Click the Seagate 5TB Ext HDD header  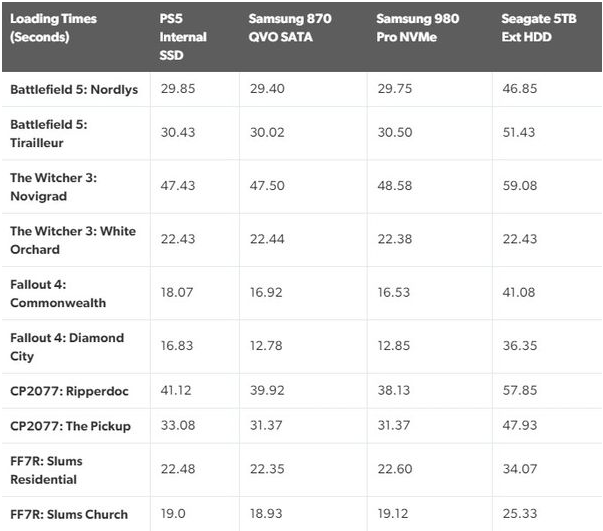(x=538, y=28)
